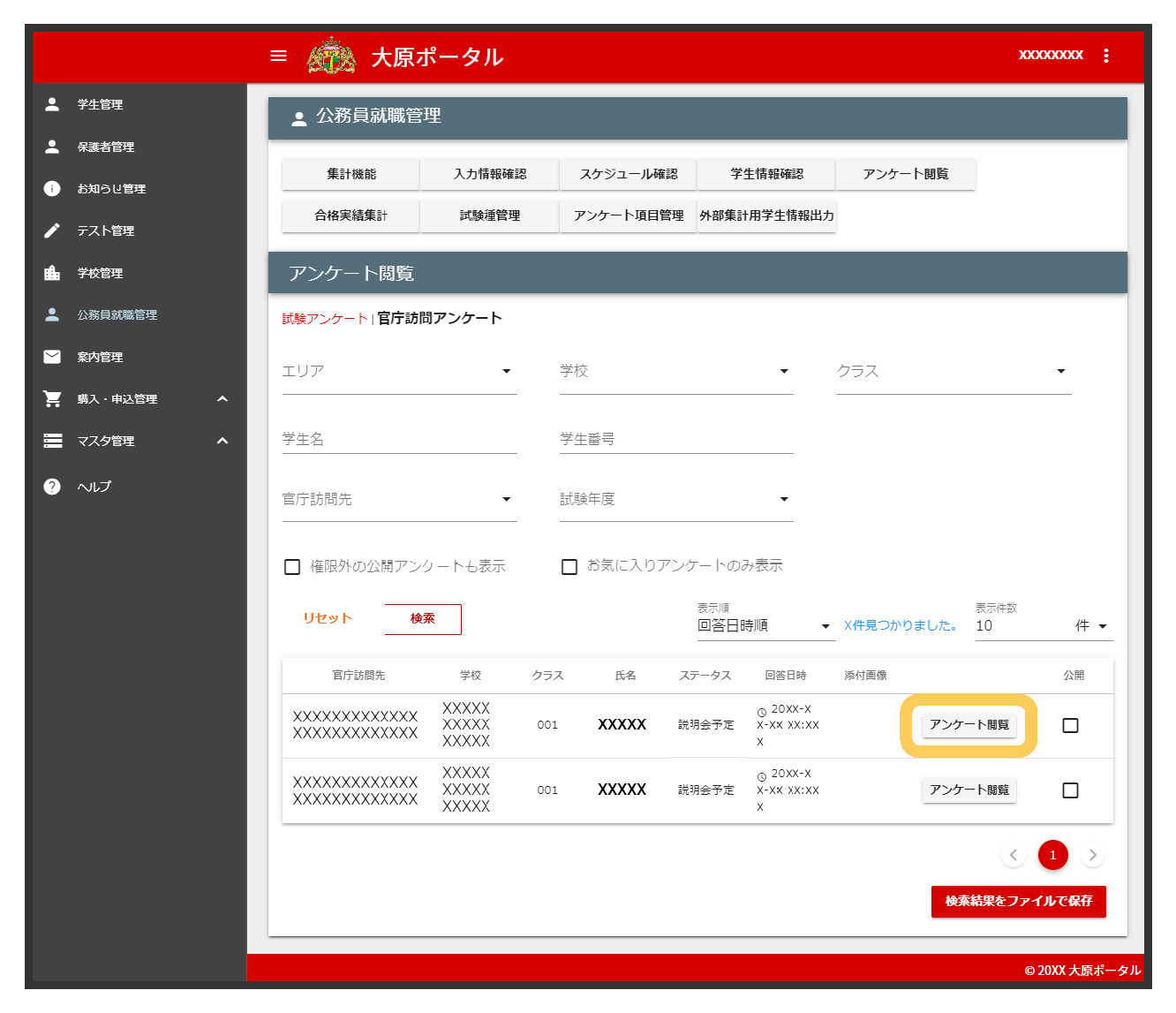
Task: Click the ヘルプ question mark icon
Action: click(x=52, y=487)
